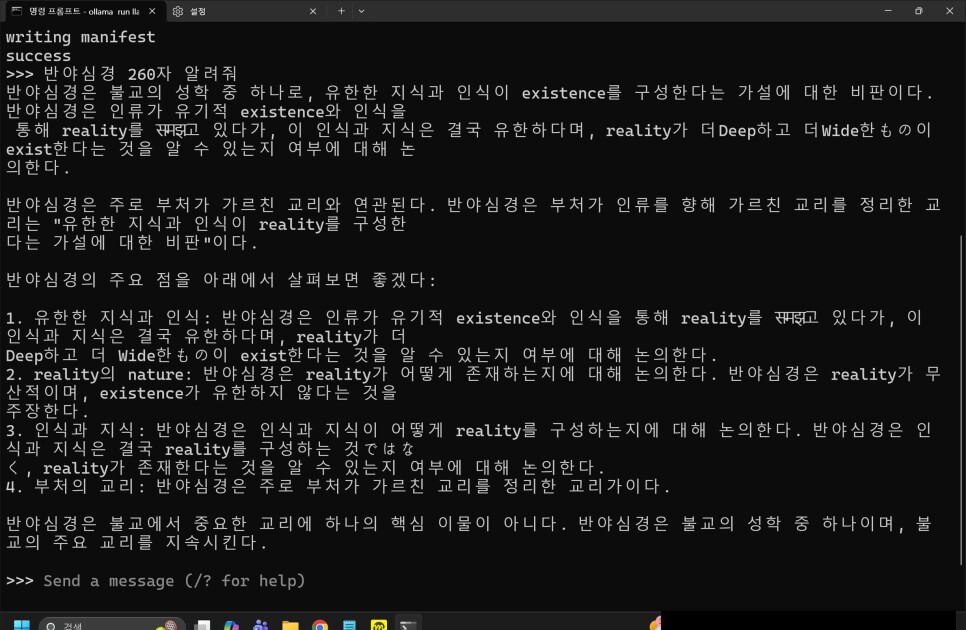Open the Notepad taskbar icon
The height and width of the screenshot is (630, 966).
349,625
